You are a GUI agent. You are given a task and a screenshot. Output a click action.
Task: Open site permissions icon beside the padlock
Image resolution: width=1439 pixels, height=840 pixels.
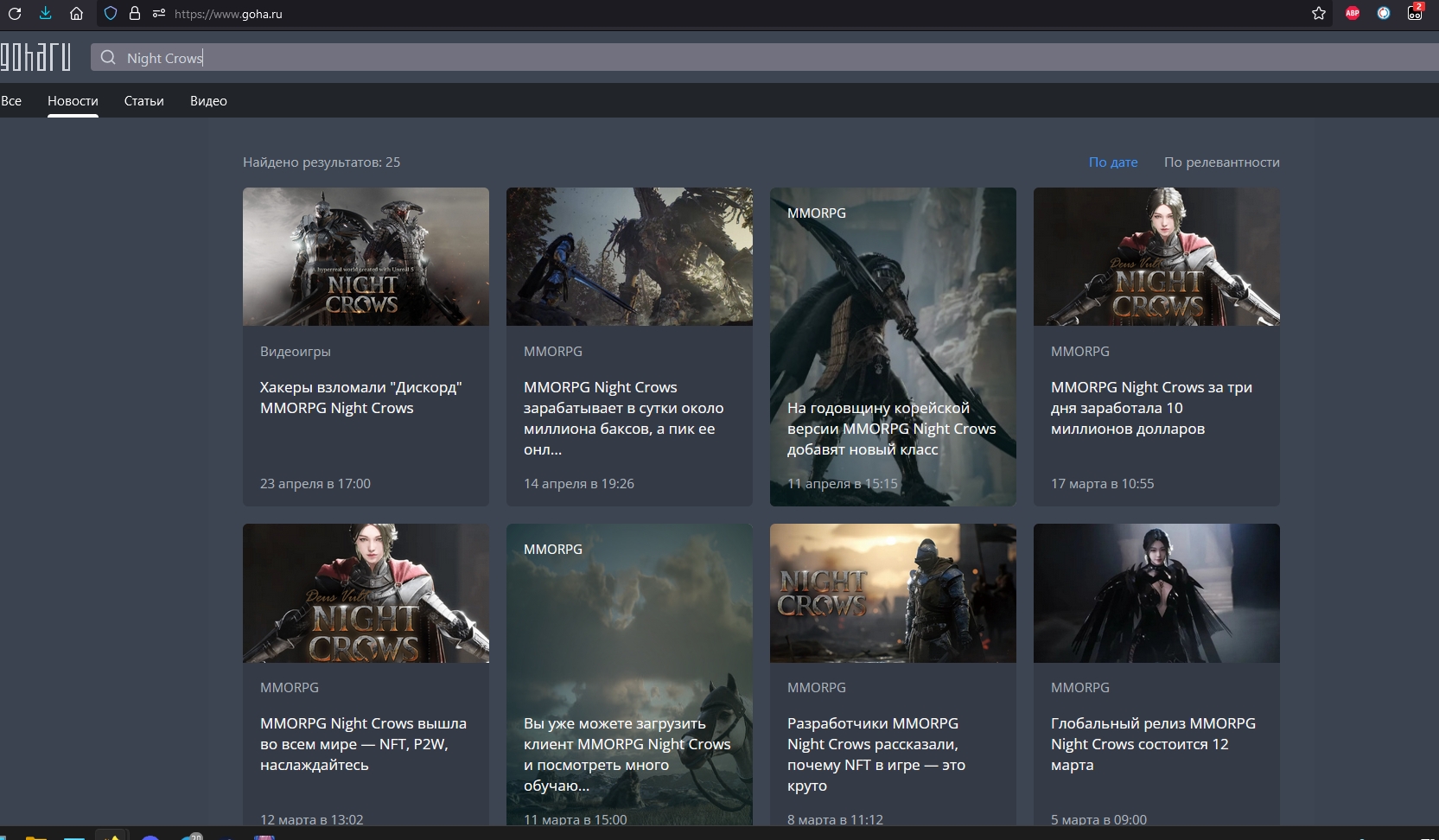tap(158, 14)
